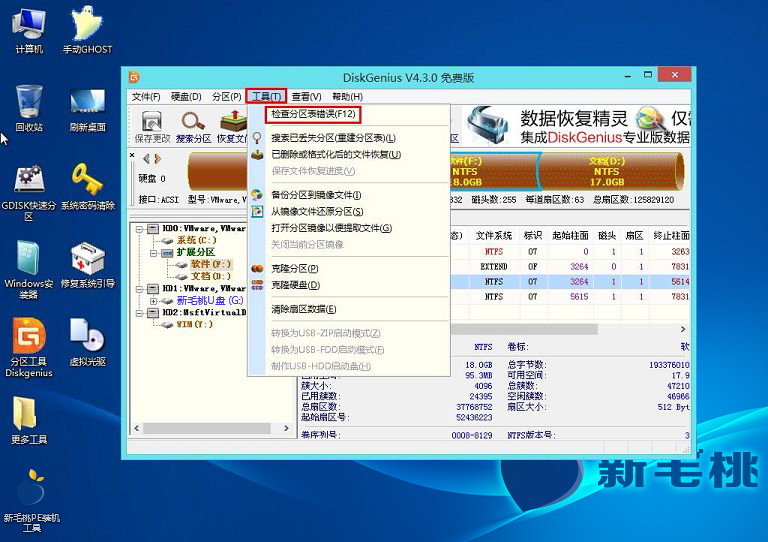Select 软件(F:) in disk tree
This screenshot has width=768, height=542.
[x=211, y=264]
